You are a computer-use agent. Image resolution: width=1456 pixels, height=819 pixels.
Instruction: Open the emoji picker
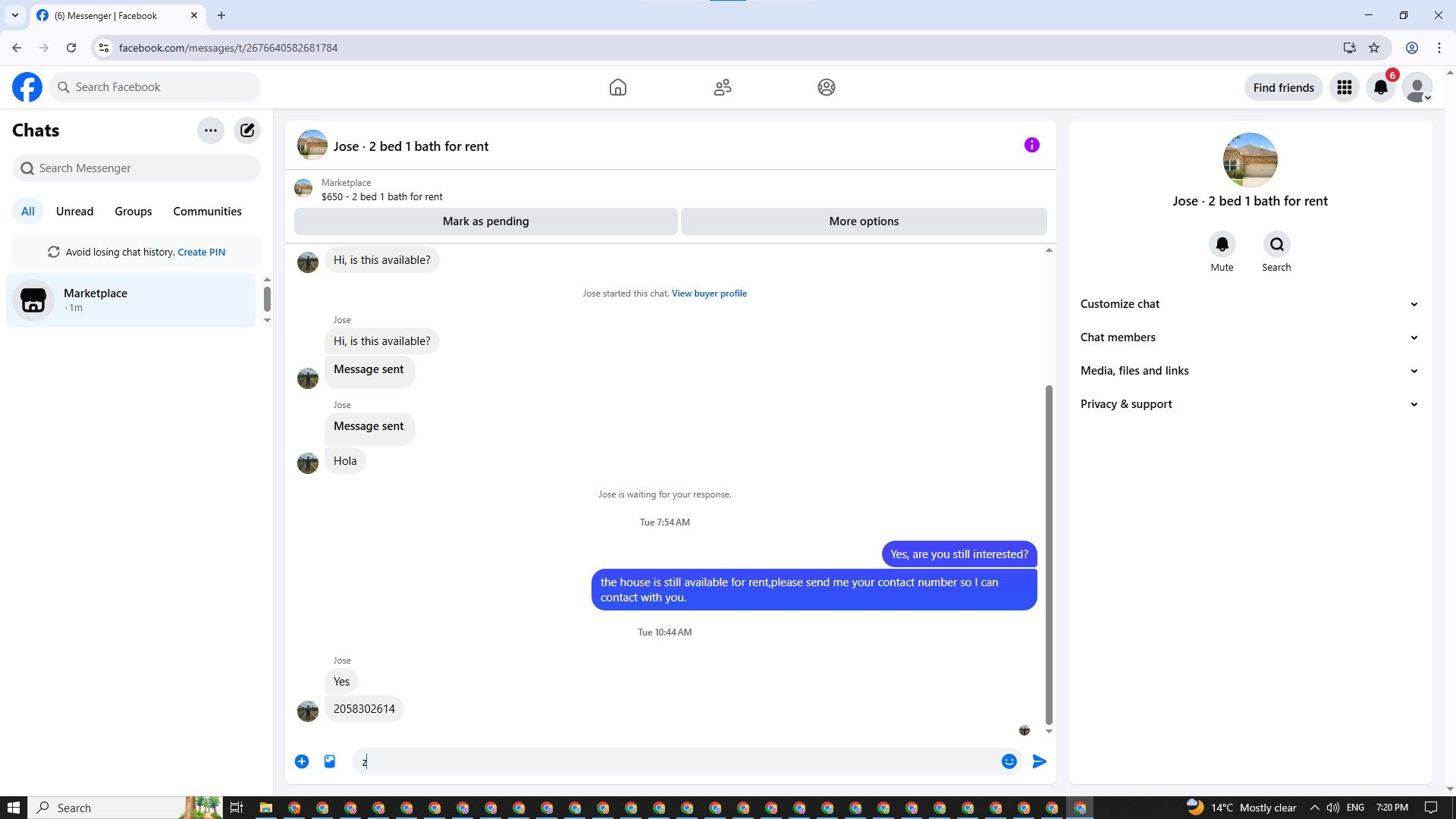pos(1009,761)
